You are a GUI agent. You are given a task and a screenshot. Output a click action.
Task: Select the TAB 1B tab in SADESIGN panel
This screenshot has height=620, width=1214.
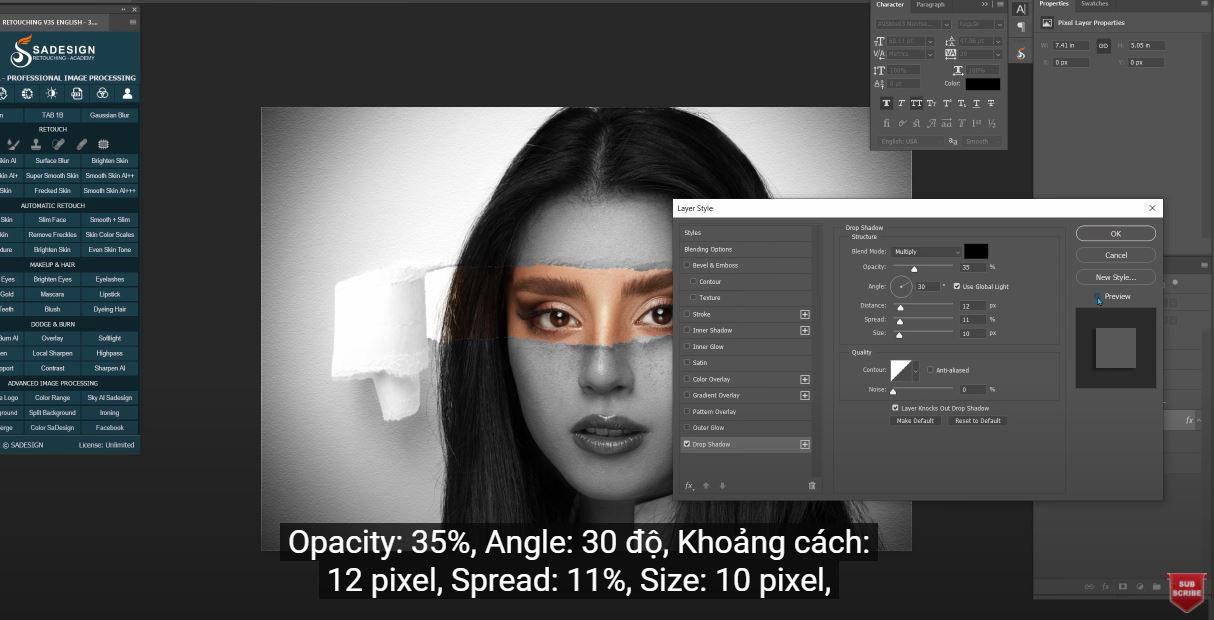pos(52,115)
